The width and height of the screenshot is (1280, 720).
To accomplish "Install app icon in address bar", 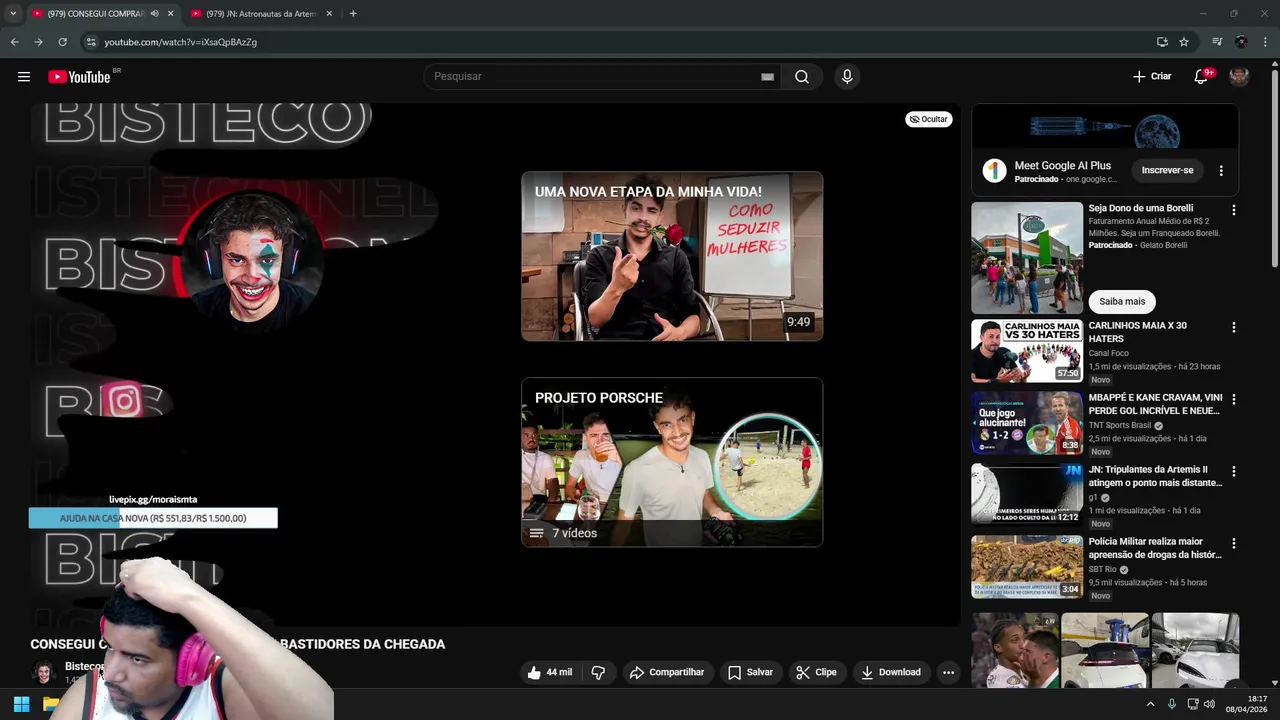I will point(1162,42).
